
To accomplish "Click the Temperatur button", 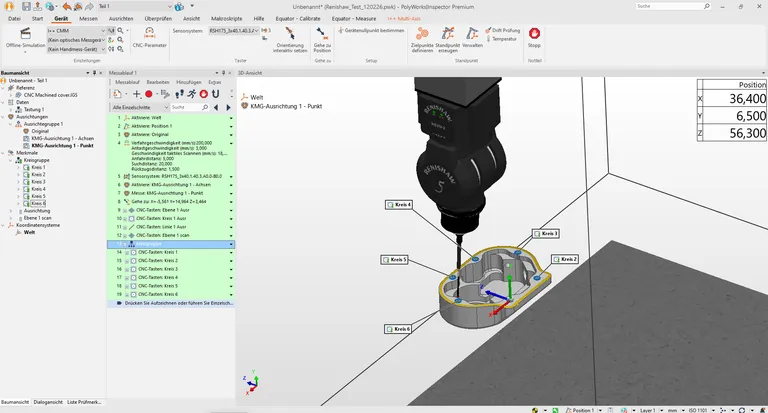I will (x=501, y=39).
